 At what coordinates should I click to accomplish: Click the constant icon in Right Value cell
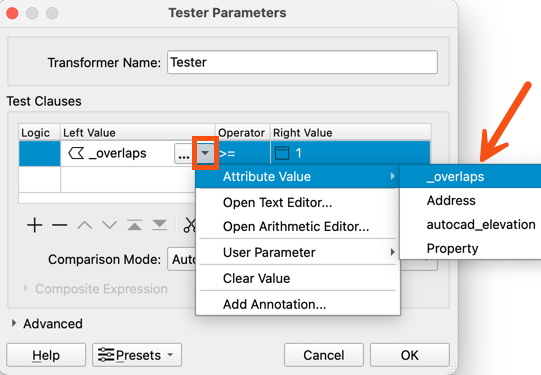click(282, 153)
